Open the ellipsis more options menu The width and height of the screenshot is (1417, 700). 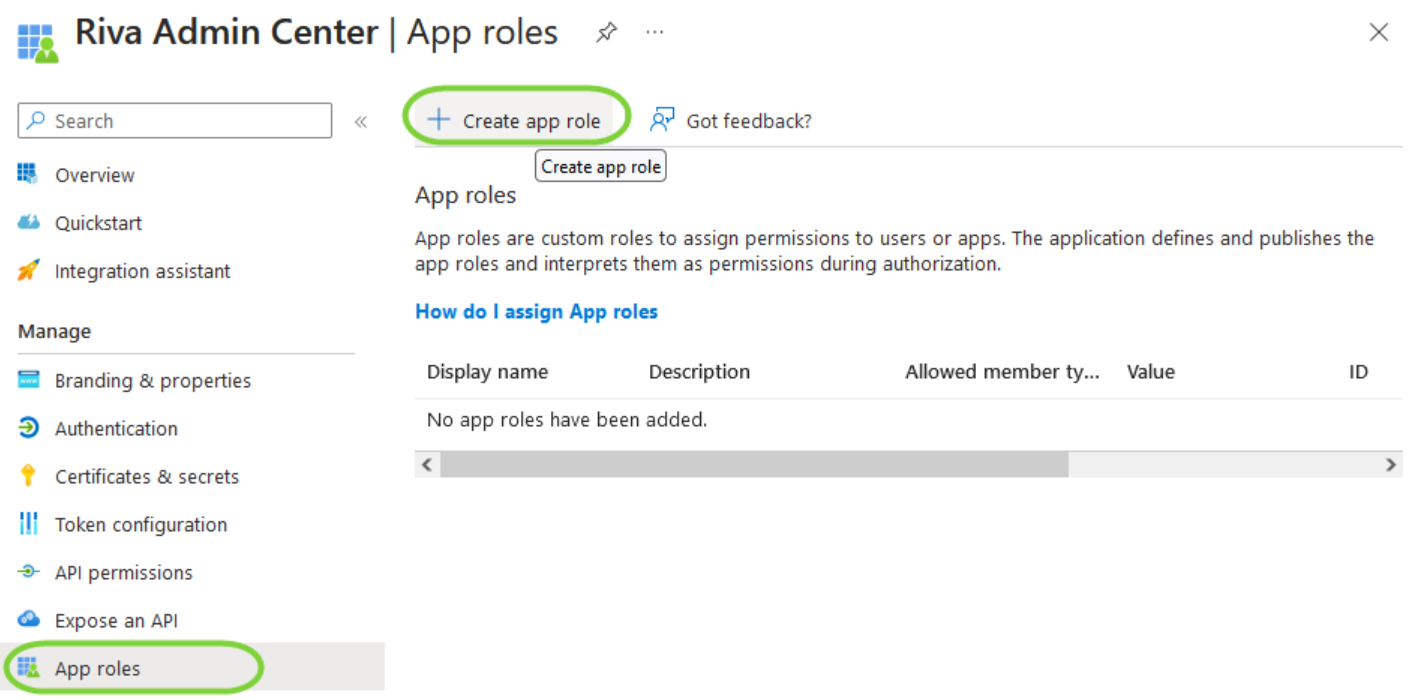655,32
